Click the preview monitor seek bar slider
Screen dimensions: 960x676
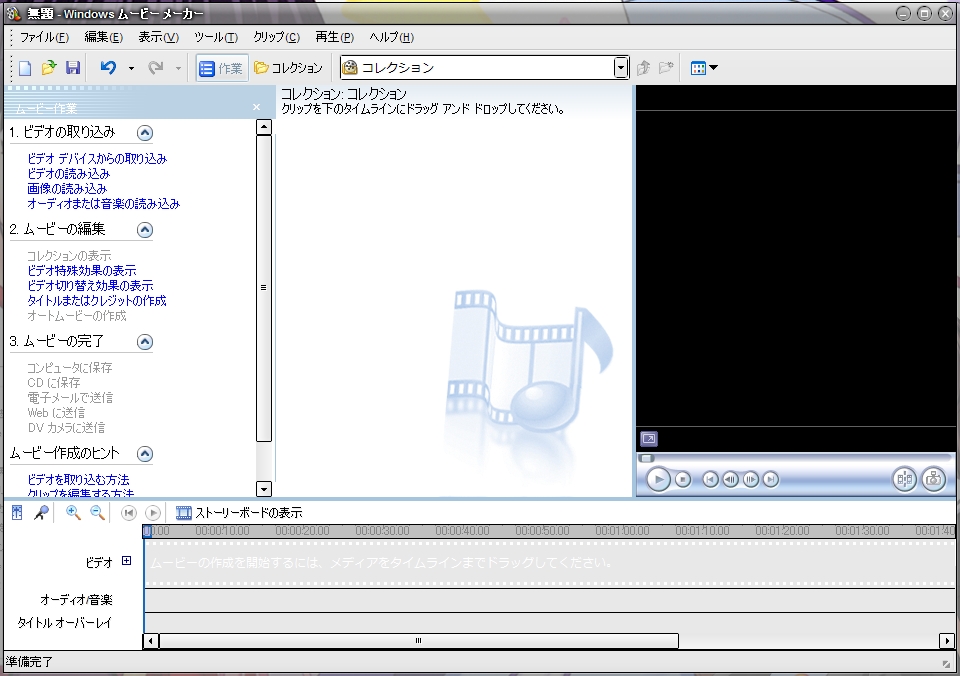pyautogui.click(x=647, y=458)
